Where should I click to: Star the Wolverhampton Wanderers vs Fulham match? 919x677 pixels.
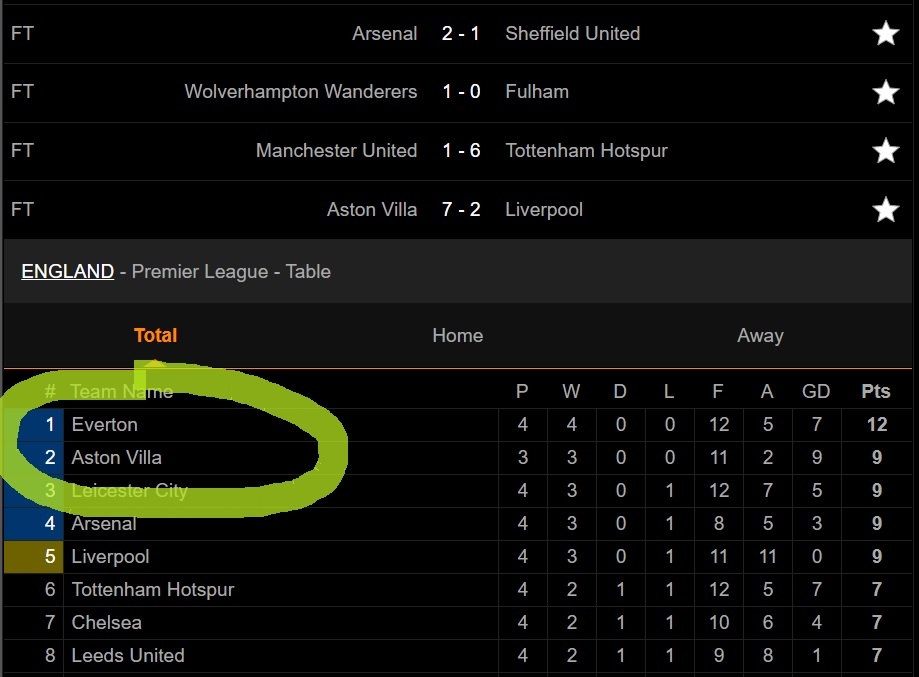pos(885,92)
